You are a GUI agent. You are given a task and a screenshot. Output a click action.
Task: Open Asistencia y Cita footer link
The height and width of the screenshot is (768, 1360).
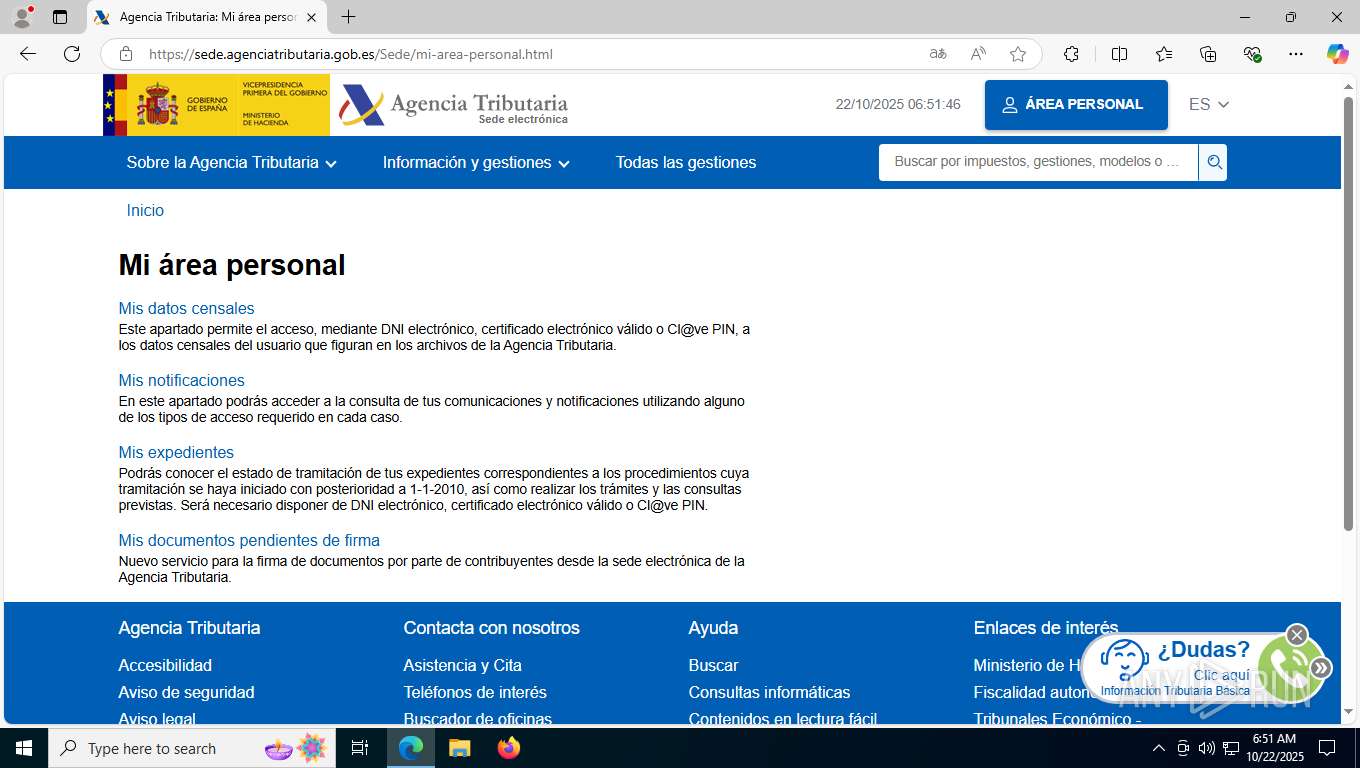(x=463, y=665)
